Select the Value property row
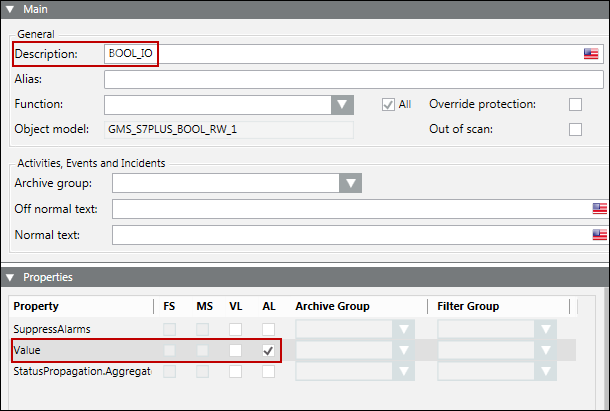Viewport: 610px width, 411px height. coord(80,351)
